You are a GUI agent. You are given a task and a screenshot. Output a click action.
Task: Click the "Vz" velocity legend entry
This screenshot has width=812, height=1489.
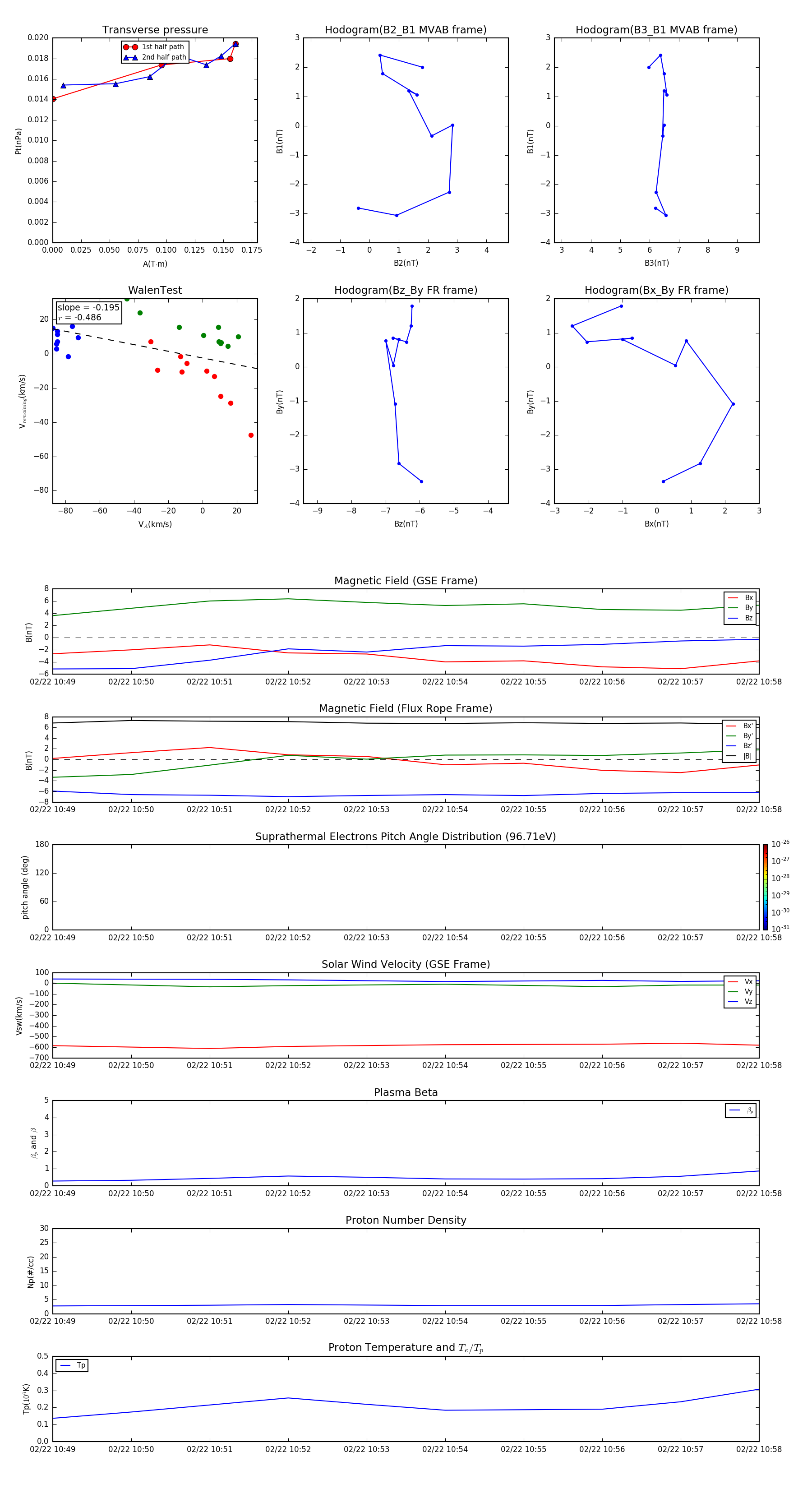pos(740,1002)
